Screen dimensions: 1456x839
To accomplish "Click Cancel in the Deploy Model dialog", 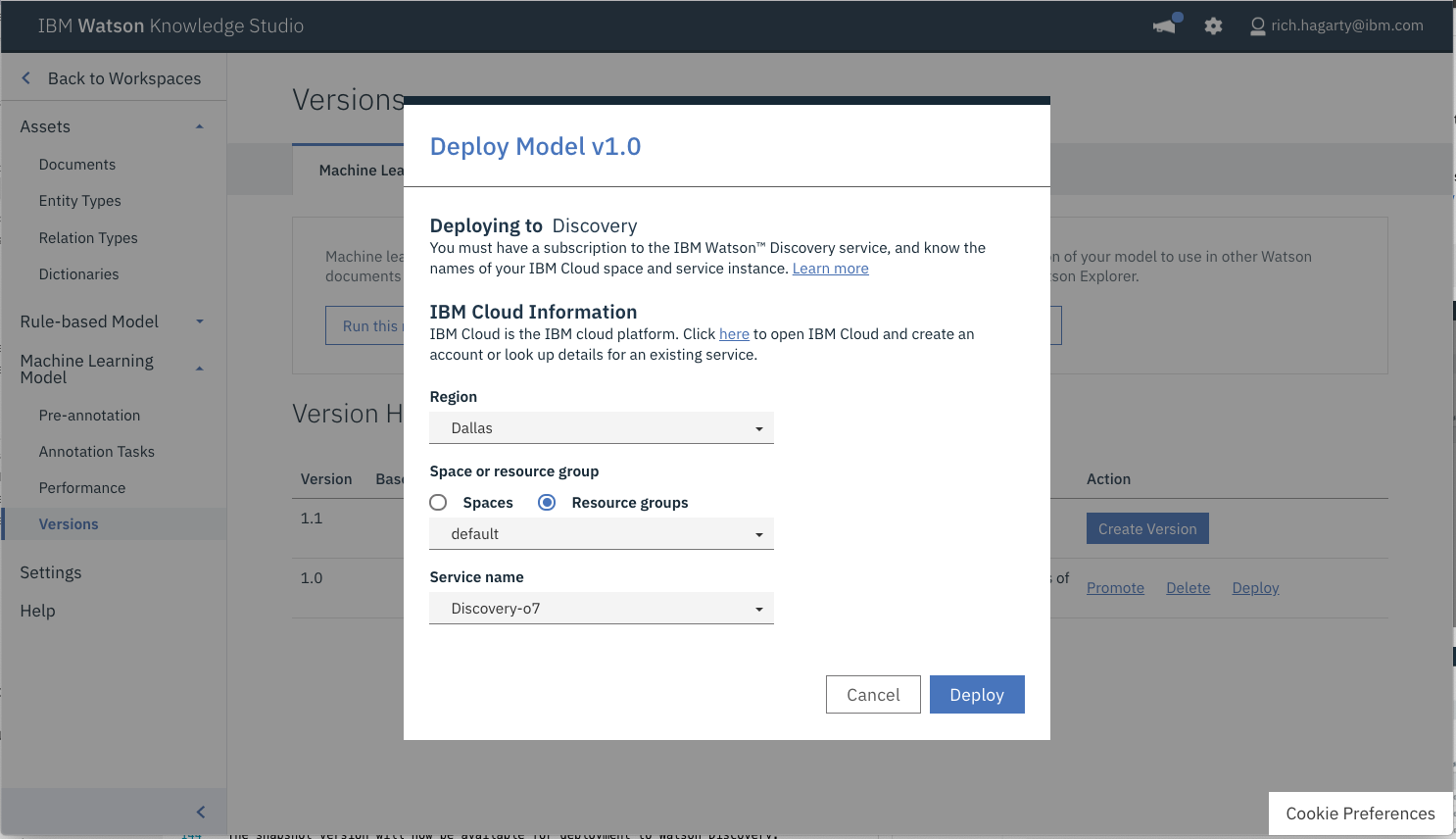I will [873, 694].
